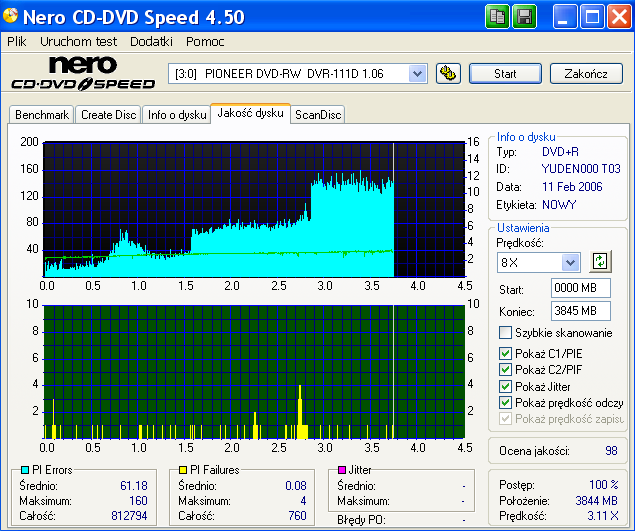The image size is (635, 531).
Task: Click the Ocena jakości label
Action: point(534,451)
